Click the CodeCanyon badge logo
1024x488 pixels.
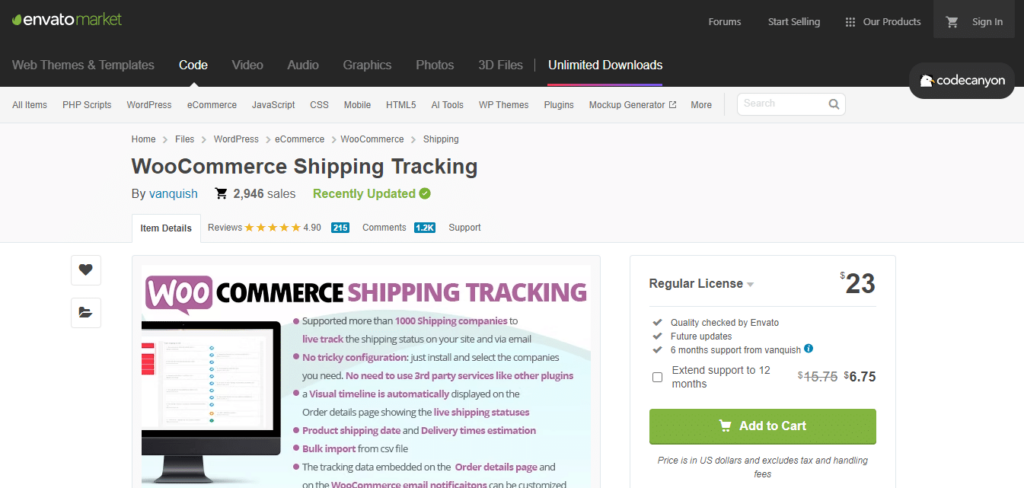(x=962, y=81)
